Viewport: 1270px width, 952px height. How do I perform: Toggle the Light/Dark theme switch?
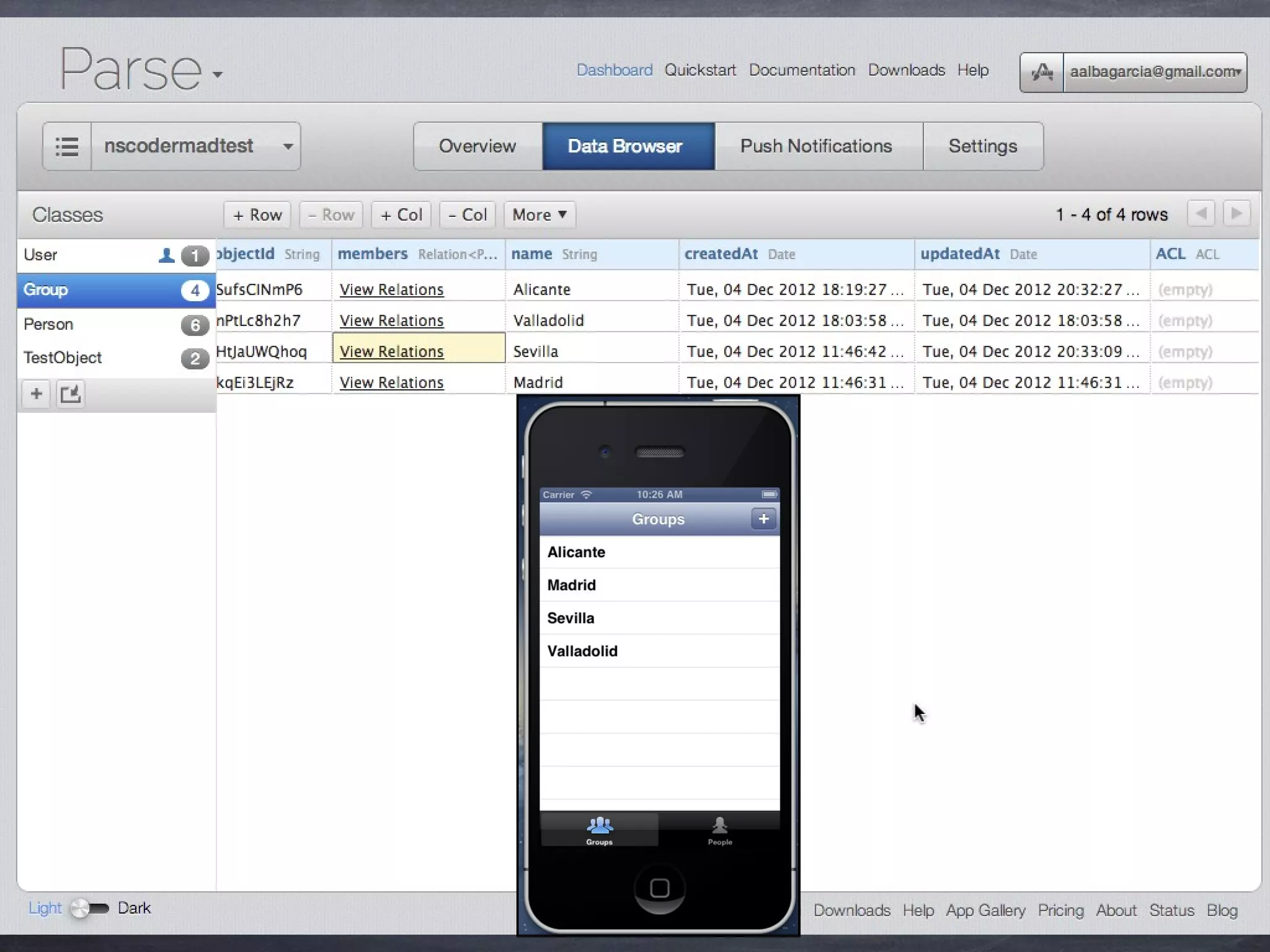tap(89, 909)
